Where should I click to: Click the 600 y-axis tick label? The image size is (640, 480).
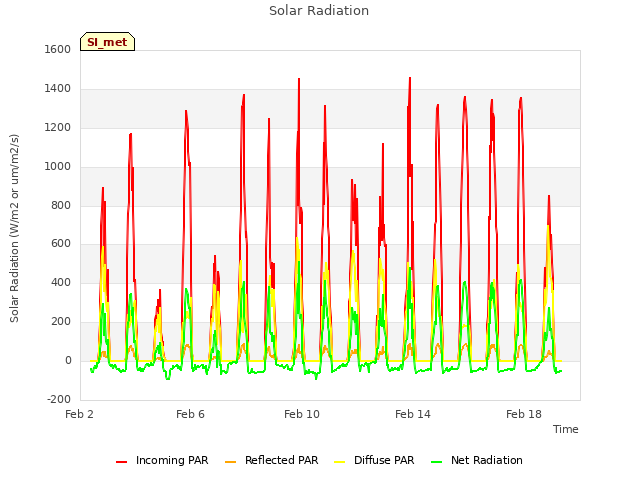click(61, 244)
